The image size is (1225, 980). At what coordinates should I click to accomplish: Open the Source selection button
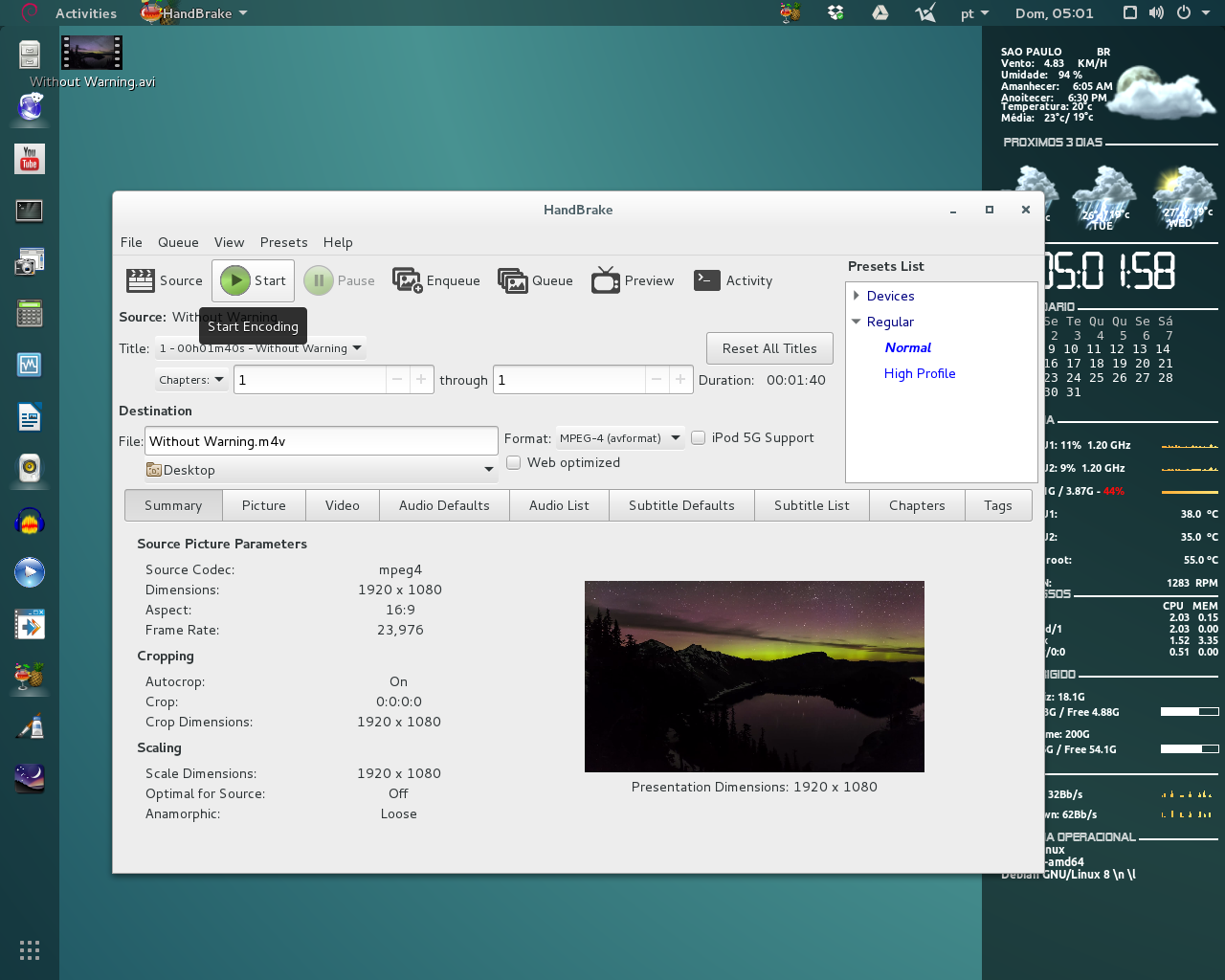[165, 280]
